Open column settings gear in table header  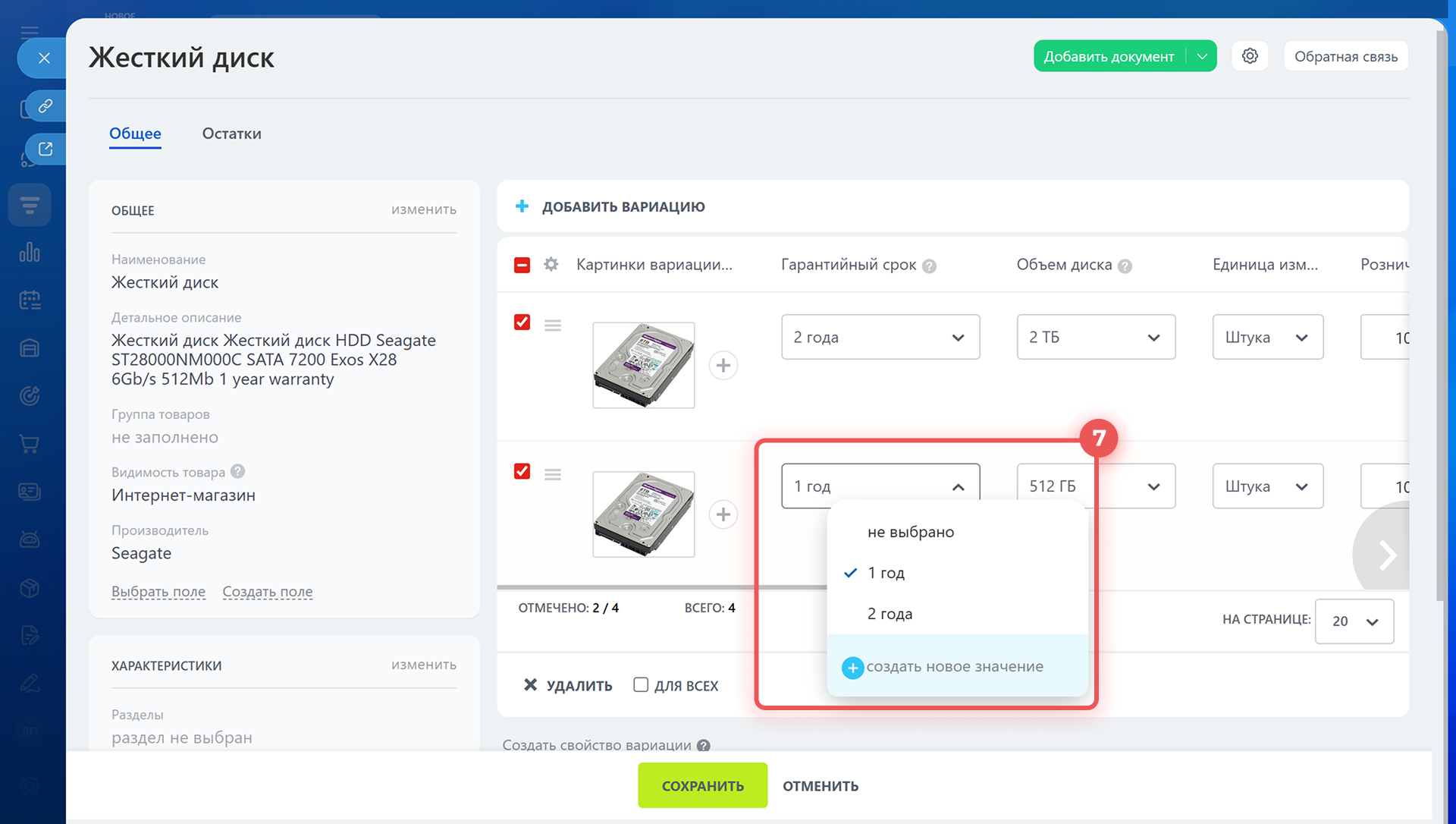point(551,265)
